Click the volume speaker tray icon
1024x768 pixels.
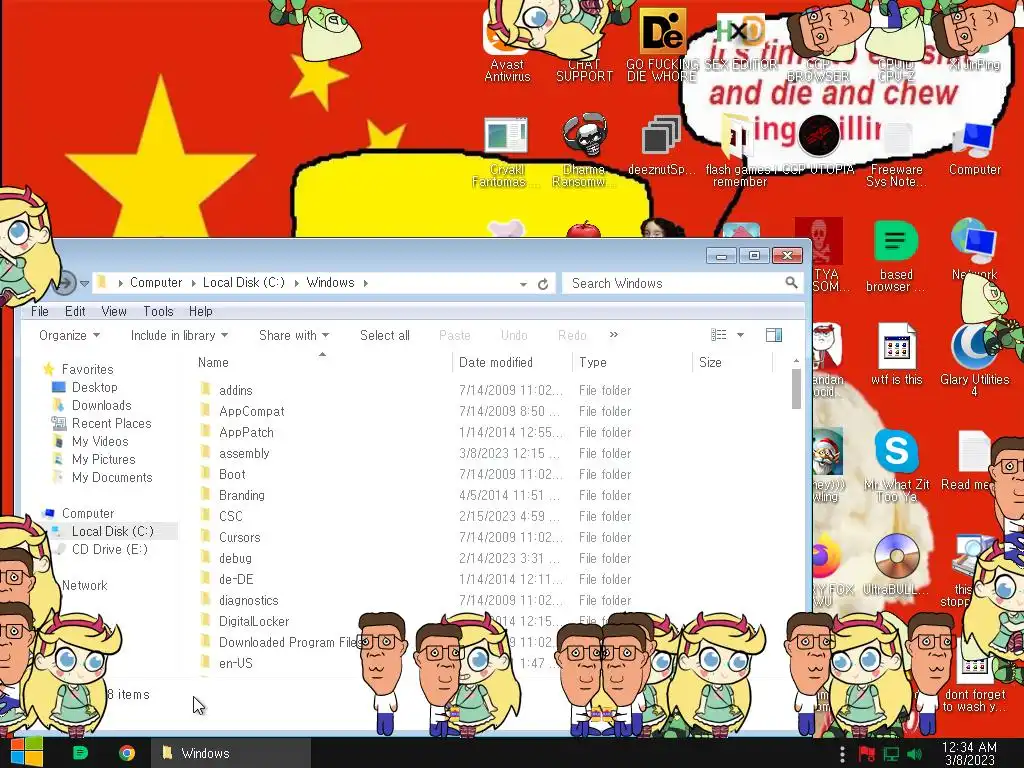coord(914,754)
